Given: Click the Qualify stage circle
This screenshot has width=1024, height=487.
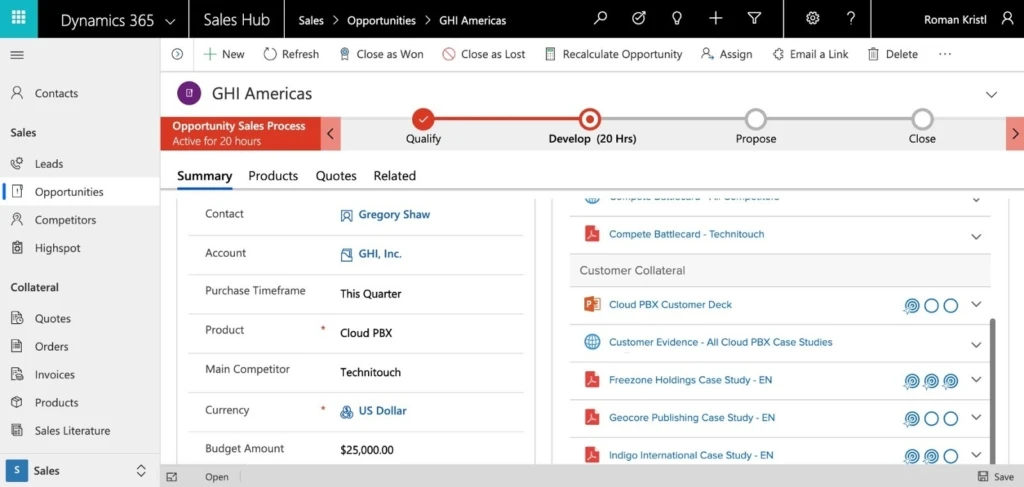Looking at the screenshot, I should coord(423,119).
